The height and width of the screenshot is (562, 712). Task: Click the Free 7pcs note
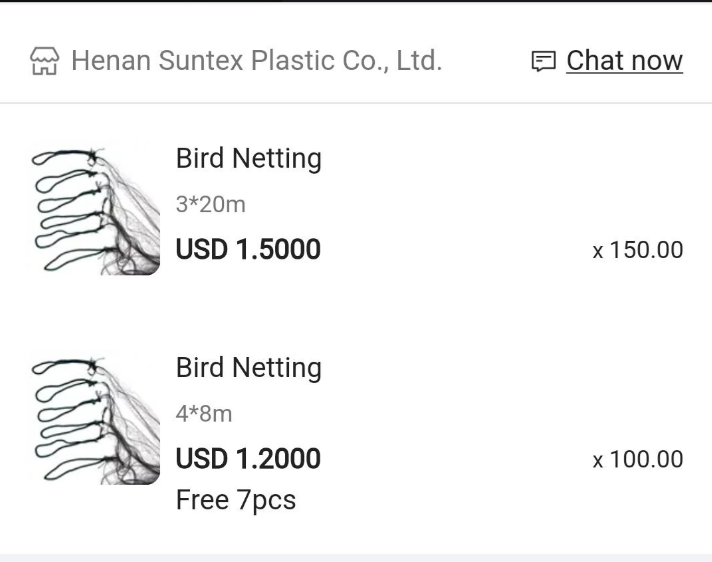click(235, 500)
